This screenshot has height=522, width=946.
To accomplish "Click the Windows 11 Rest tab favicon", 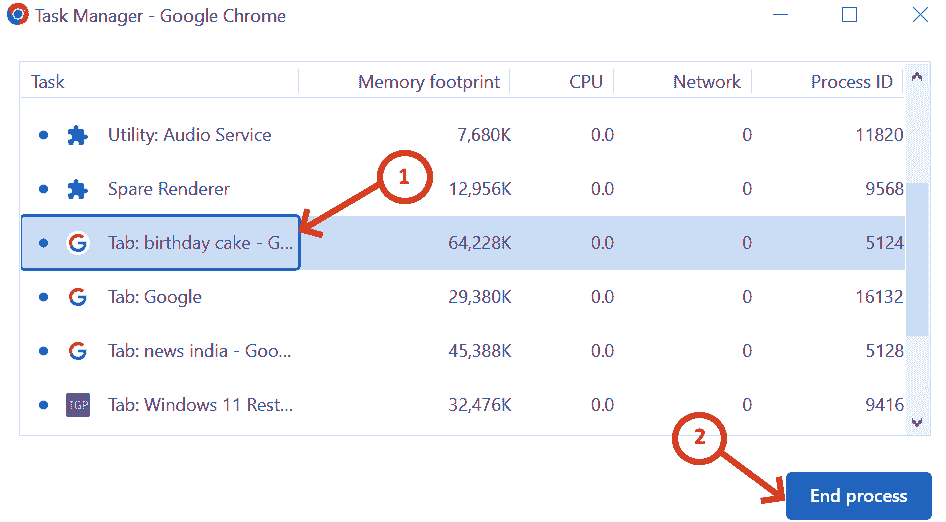I will [77, 405].
